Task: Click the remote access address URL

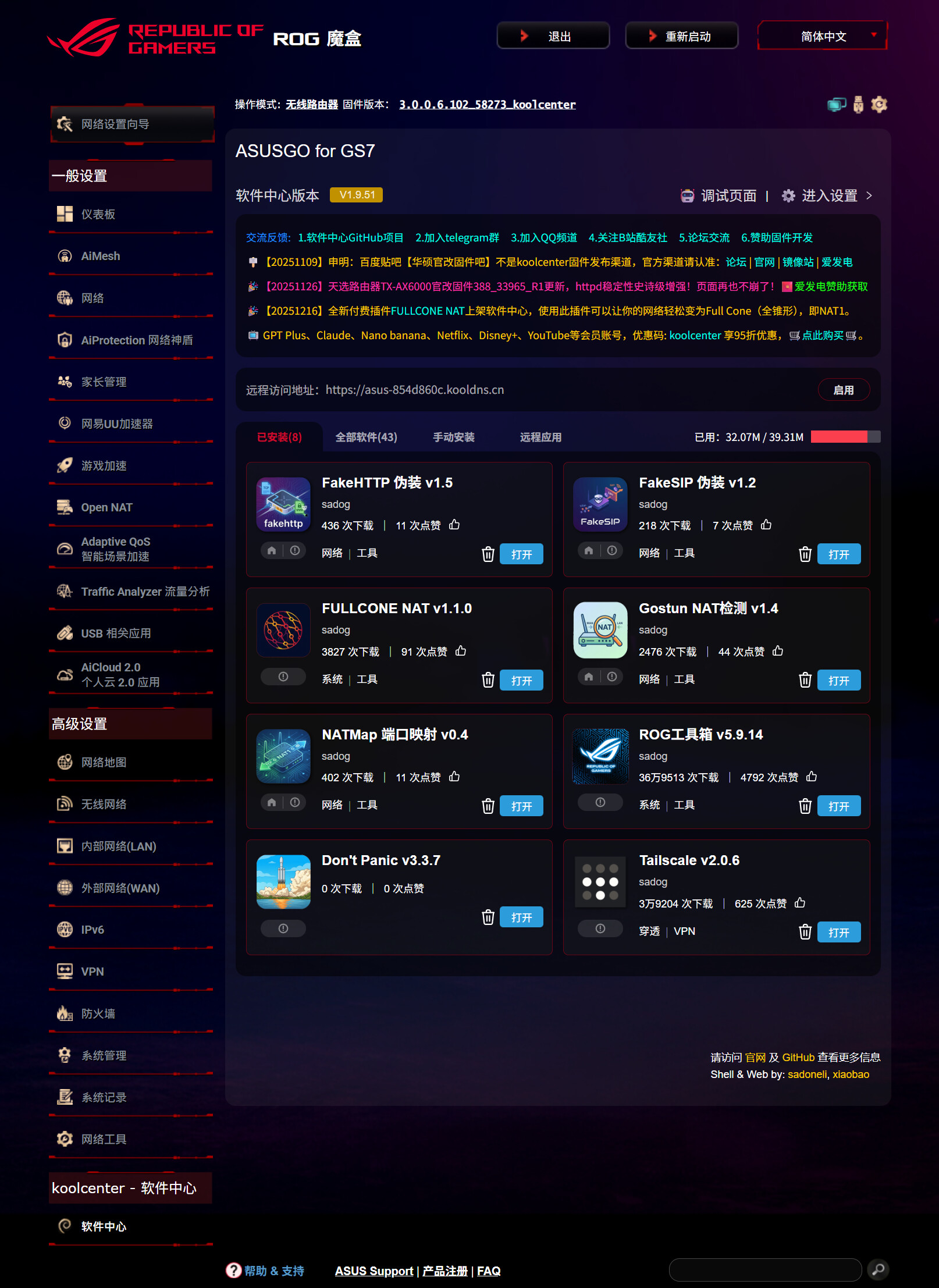Action: (x=415, y=390)
